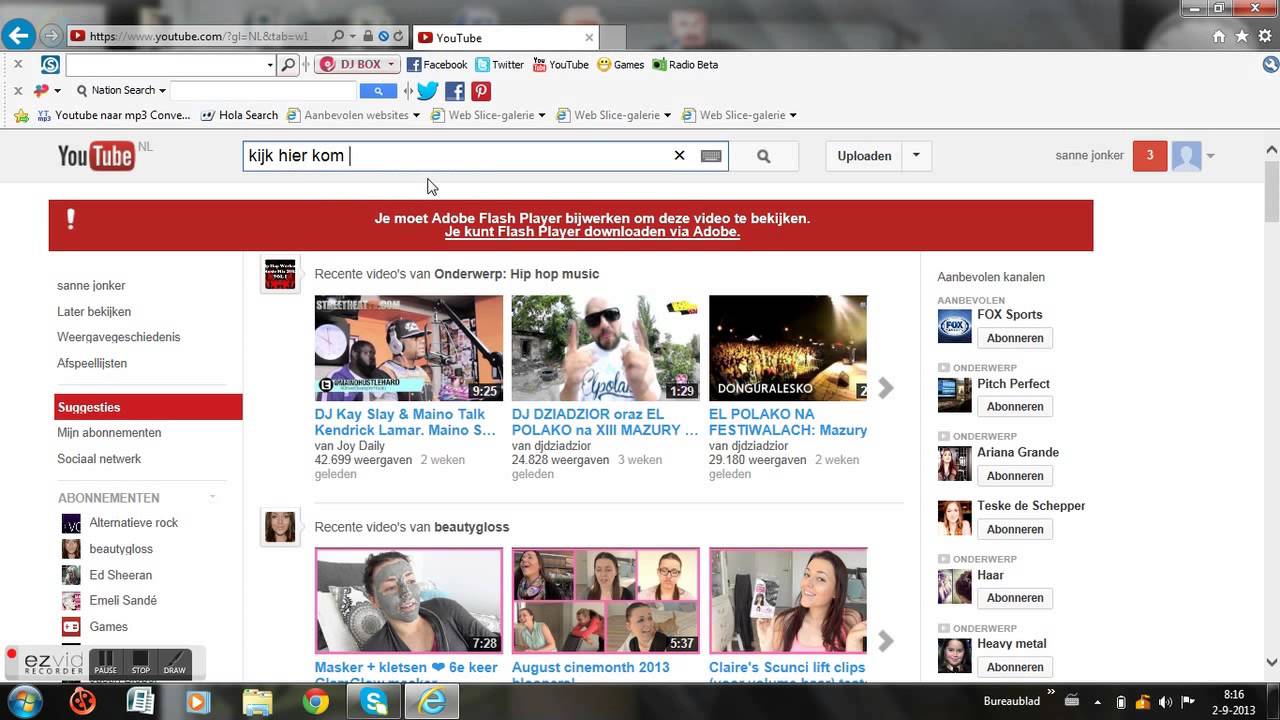Expand the Aanbevolen websites favorites dropdown
1280x720 pixels.
416,115
